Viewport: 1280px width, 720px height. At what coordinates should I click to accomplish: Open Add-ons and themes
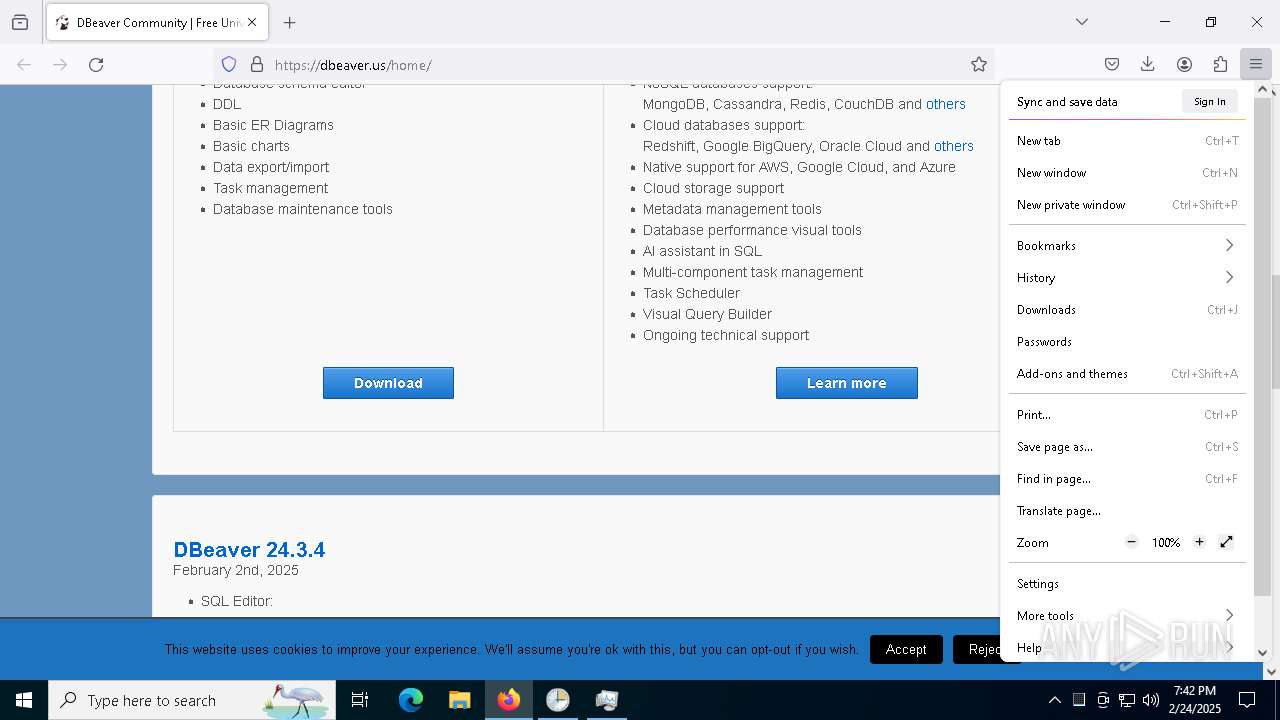1127,374
